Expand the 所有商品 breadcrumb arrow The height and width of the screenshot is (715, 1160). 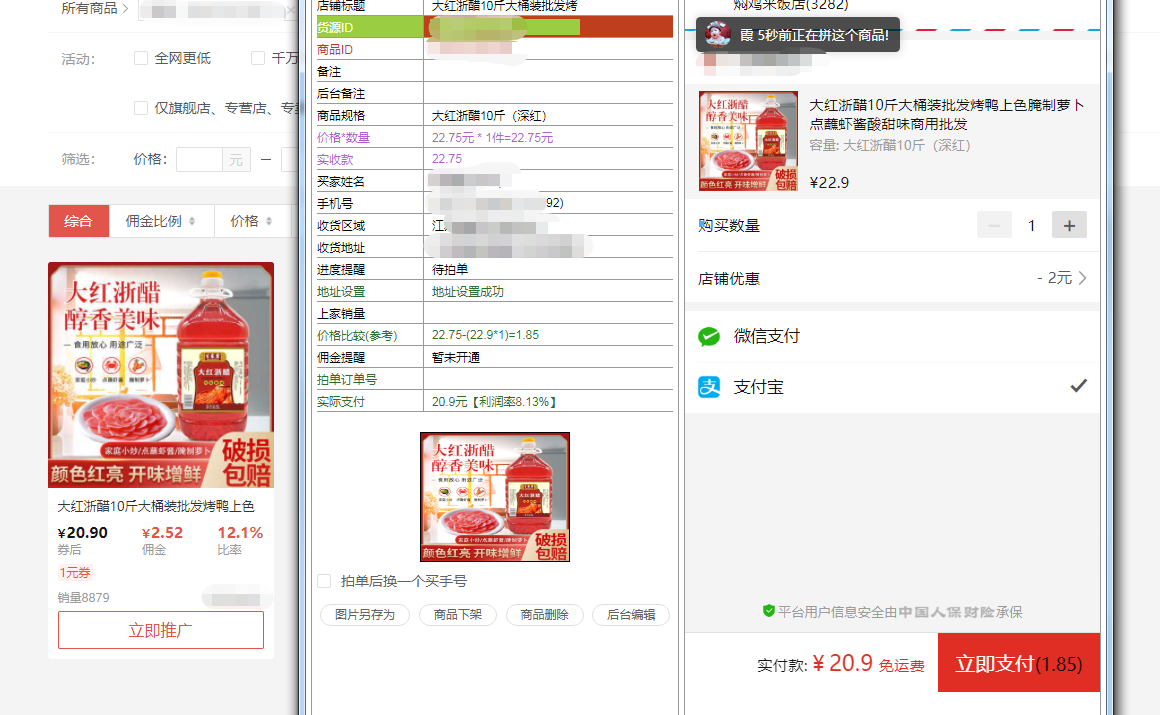pos(125,9)
